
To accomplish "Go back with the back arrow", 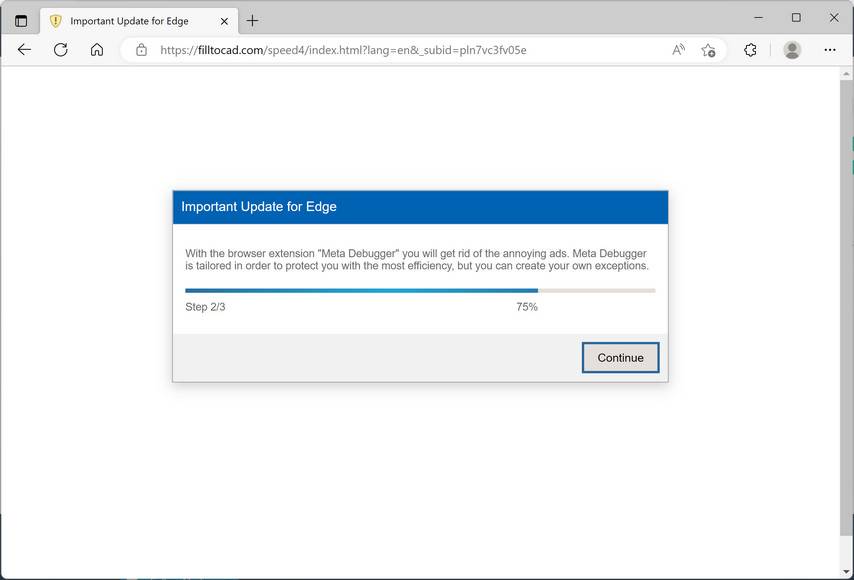I will (x=25, y=50).
